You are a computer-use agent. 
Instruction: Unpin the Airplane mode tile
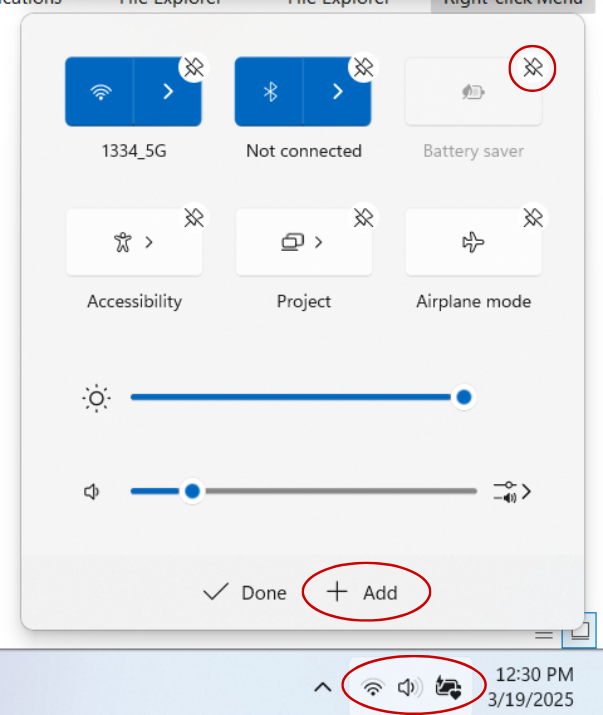[x=532, y=218]
